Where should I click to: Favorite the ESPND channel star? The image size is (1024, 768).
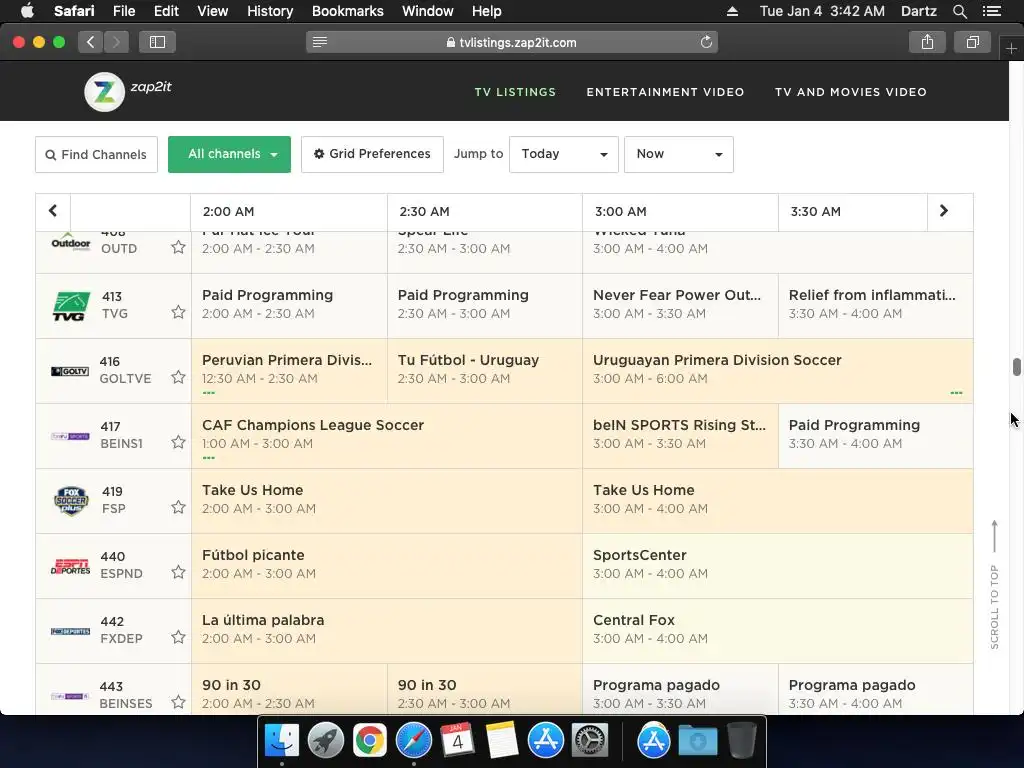178,572
